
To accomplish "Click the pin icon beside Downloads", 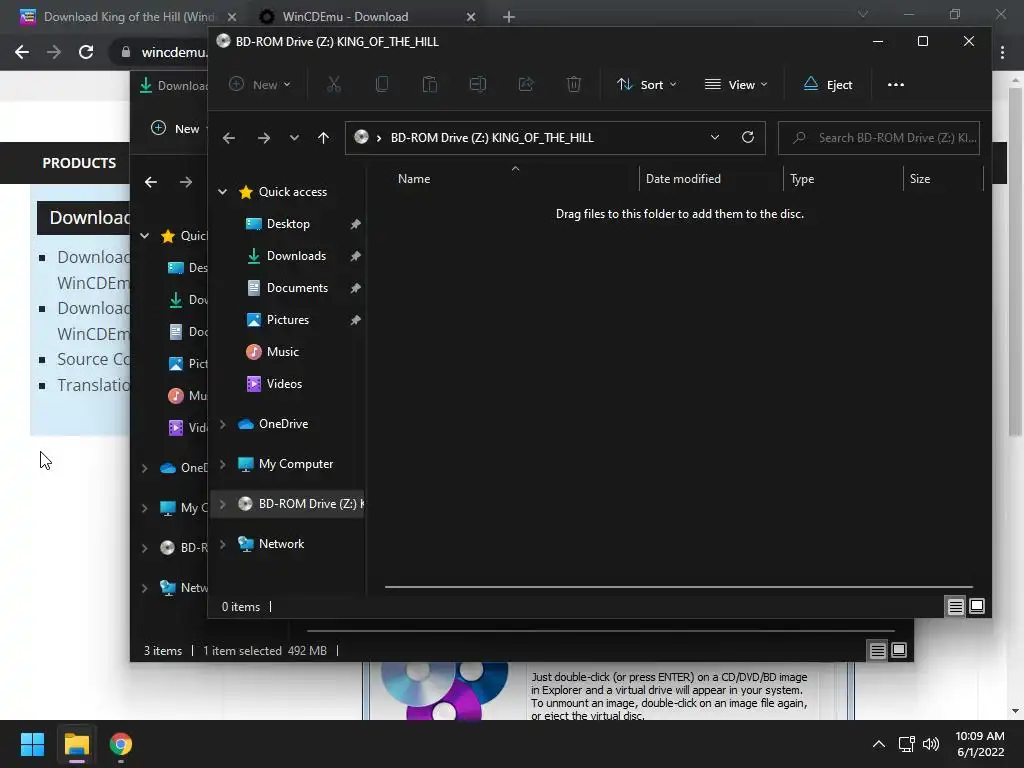I will 355,256.
